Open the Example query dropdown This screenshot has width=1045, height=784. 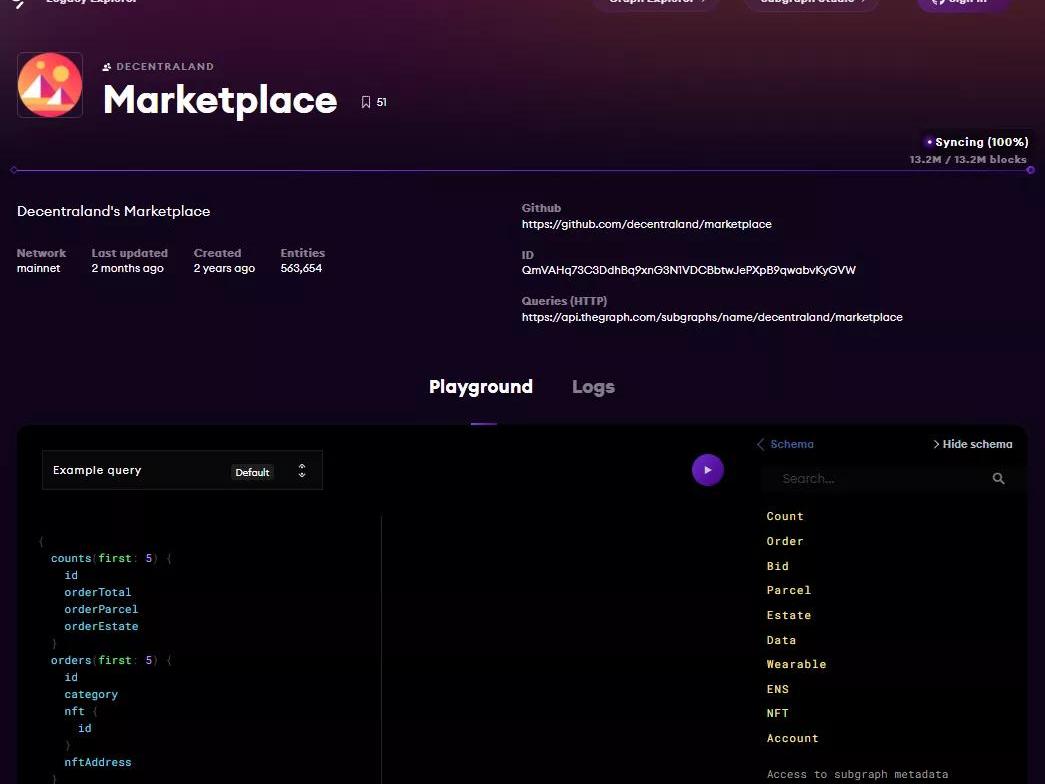click(140, 470)
